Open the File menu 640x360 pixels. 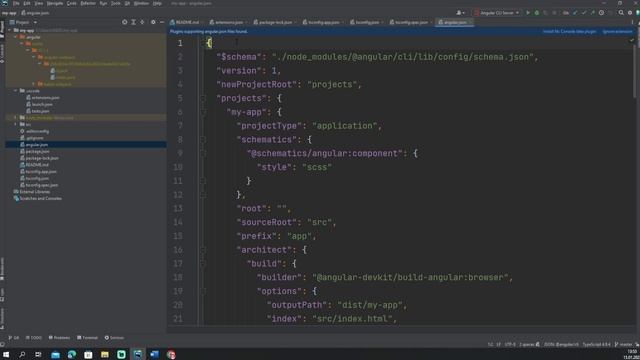pyautogui.click(x=16, y=3)
